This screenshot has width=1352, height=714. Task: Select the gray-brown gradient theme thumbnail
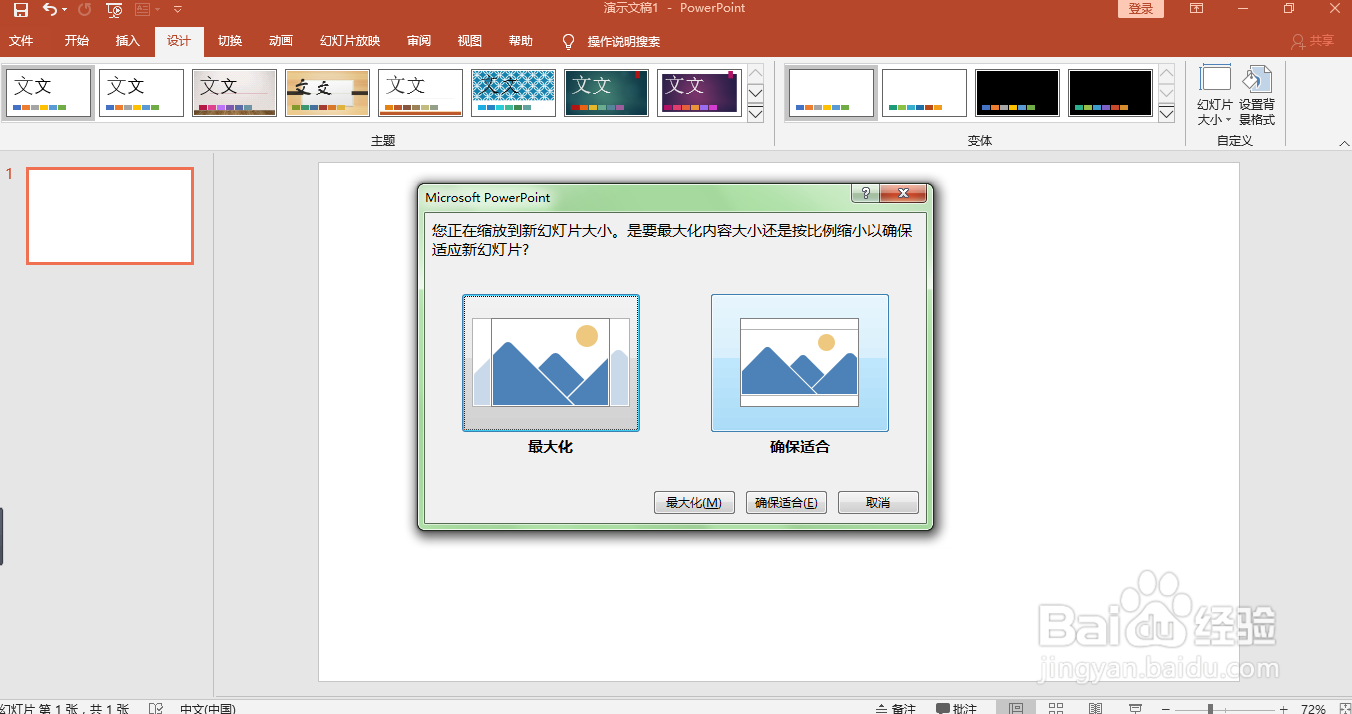coord(235,93)
